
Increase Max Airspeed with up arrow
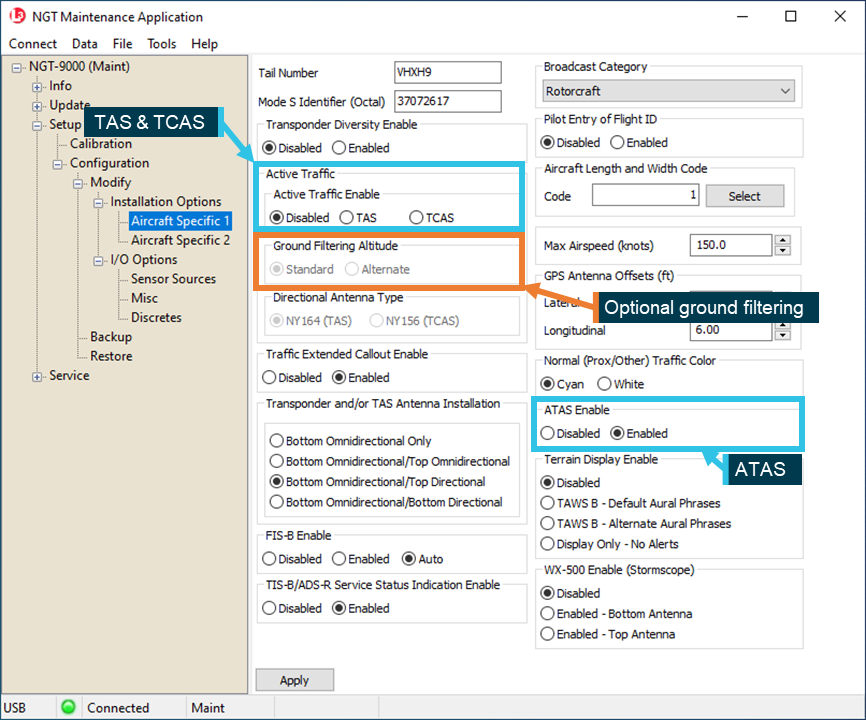782,240
